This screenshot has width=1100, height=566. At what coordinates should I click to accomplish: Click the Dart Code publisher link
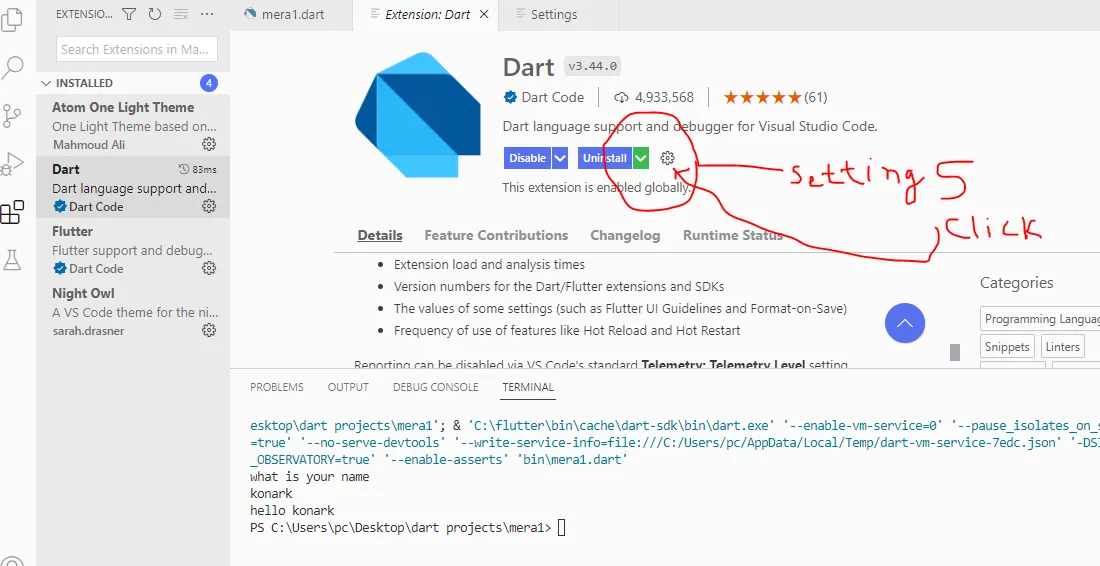[x=553, y=97]
